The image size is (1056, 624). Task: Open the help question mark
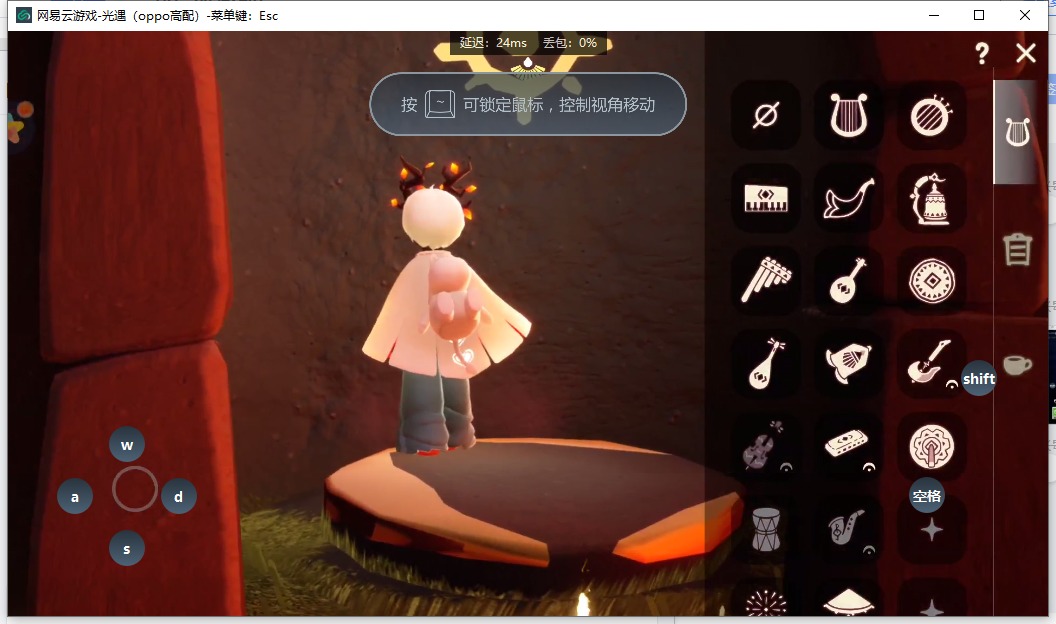982,53
